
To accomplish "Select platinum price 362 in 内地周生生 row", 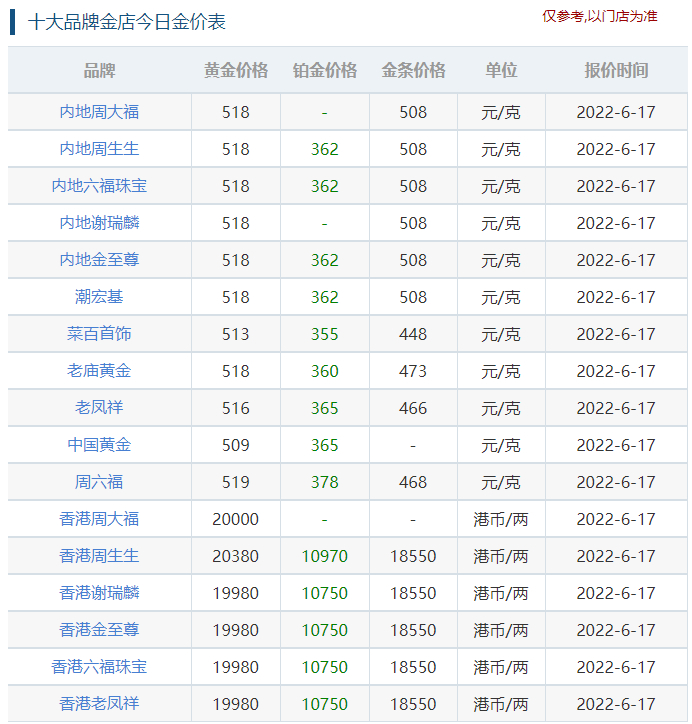I will click(325, 150).
